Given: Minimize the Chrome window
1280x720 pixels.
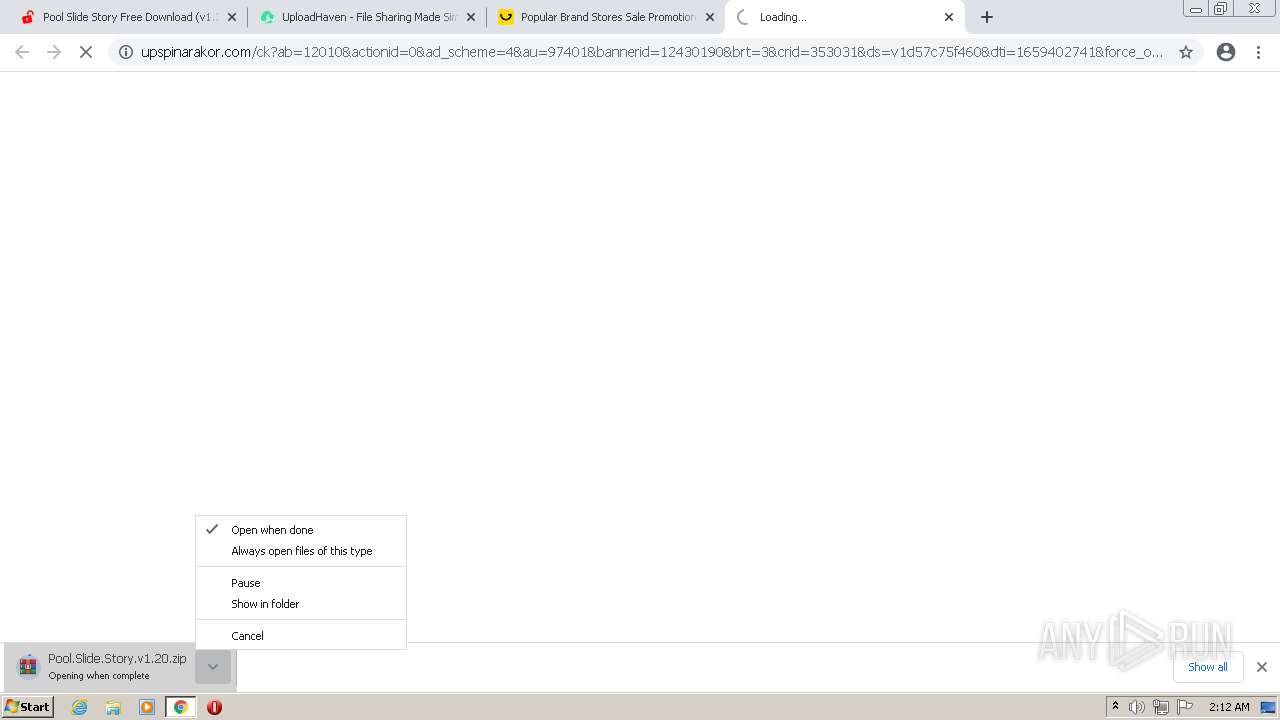Looking at the screenshot, I should [x=1196, y=9].
